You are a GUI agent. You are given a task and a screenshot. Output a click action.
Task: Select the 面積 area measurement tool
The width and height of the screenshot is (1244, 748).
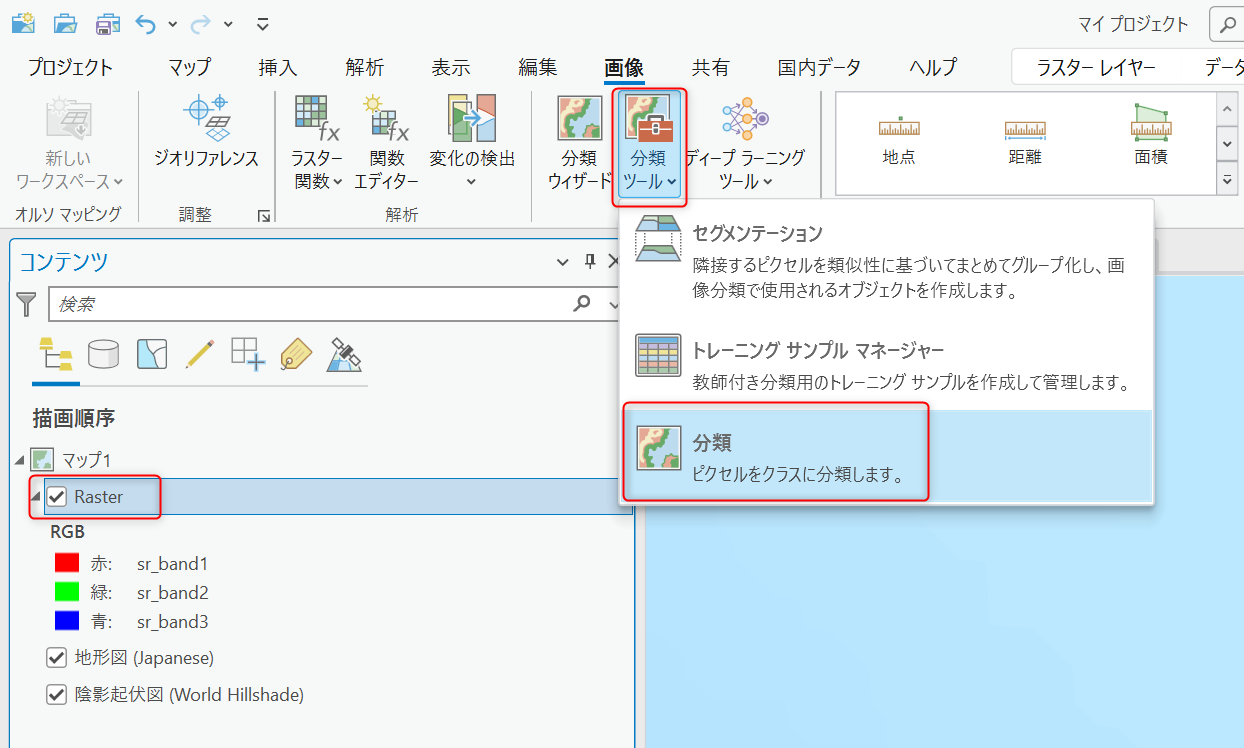coord(1151,136)
